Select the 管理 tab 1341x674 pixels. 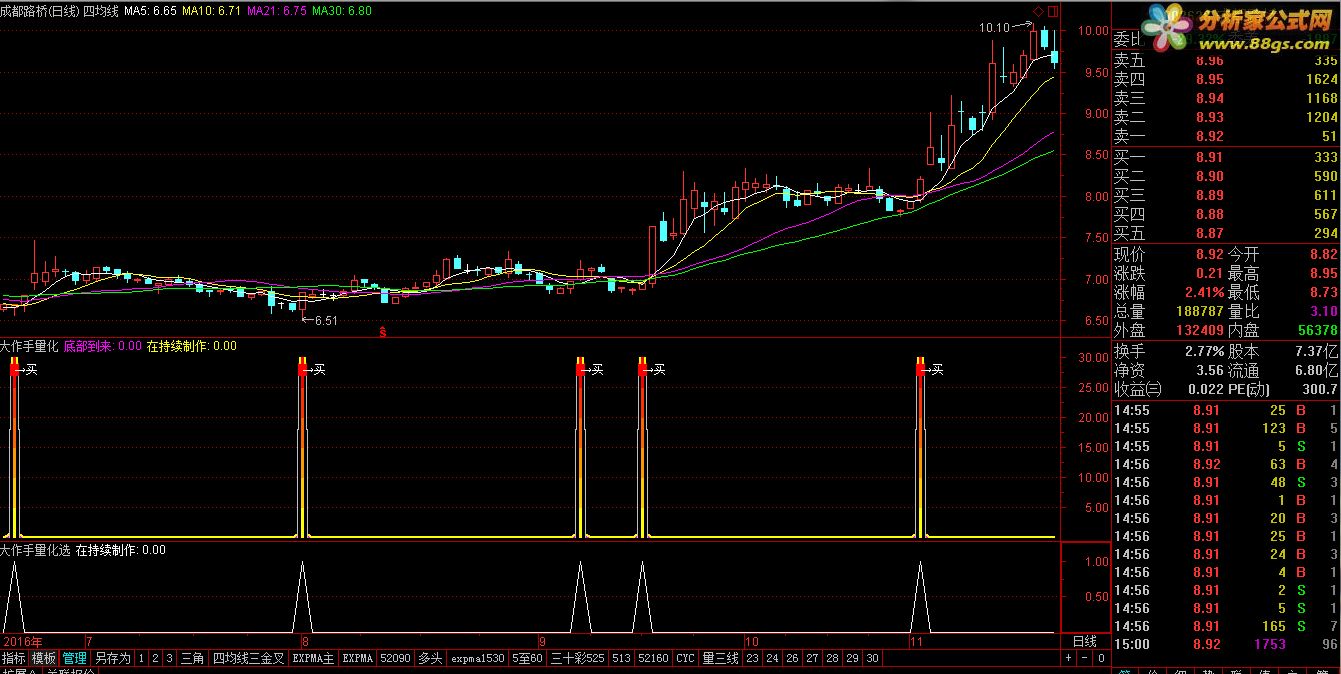75,659
